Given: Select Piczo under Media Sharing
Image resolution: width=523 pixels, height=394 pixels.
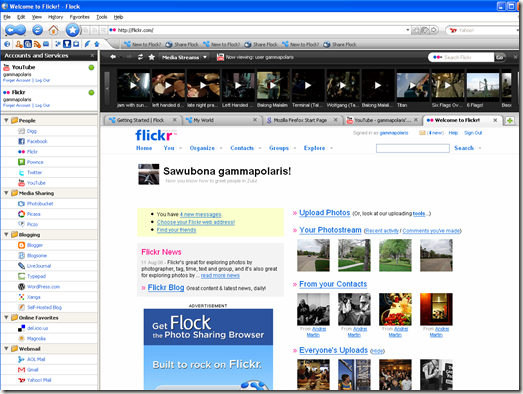Looking at the screenshot, I should [32, 224].
